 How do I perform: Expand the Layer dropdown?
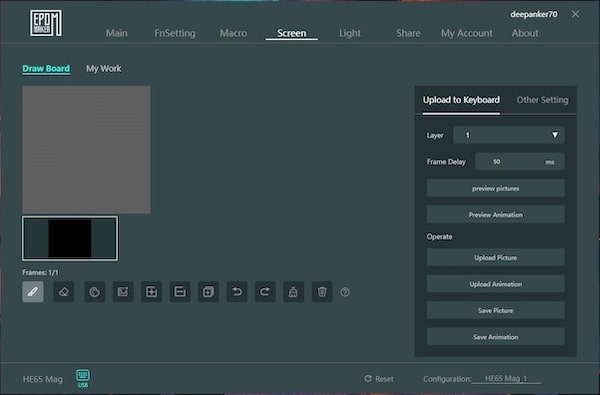[x=509, y=135]
